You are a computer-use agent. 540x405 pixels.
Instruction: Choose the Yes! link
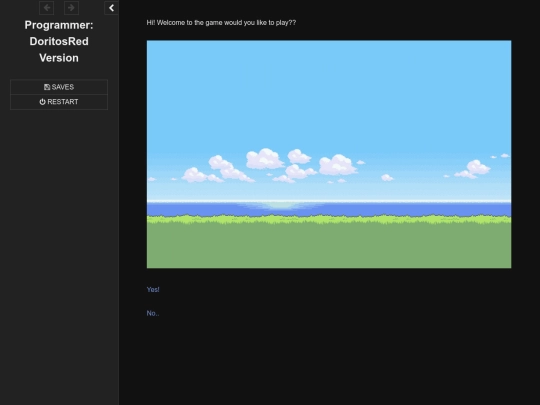[x=153, y=290]
